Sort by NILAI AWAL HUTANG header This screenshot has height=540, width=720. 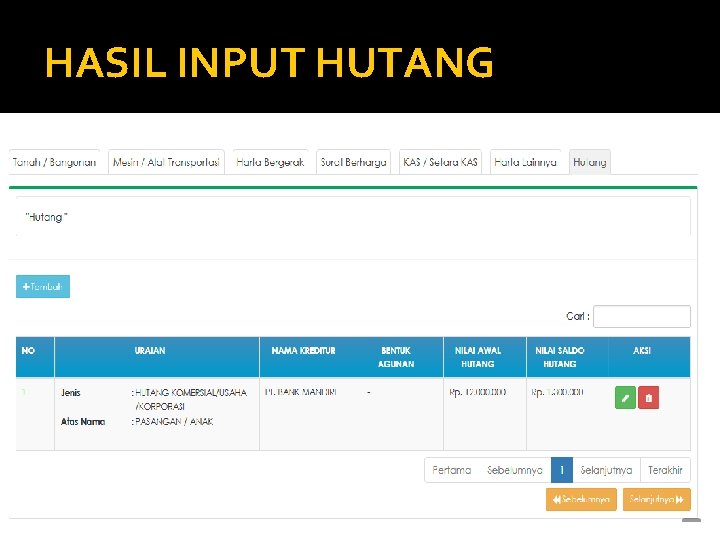click(x=485, y=357)
